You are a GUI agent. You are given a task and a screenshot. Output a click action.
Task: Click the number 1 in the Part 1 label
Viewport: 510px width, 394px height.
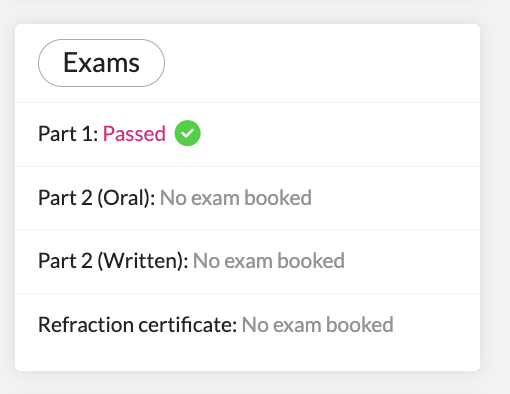[x=88, y=134]
